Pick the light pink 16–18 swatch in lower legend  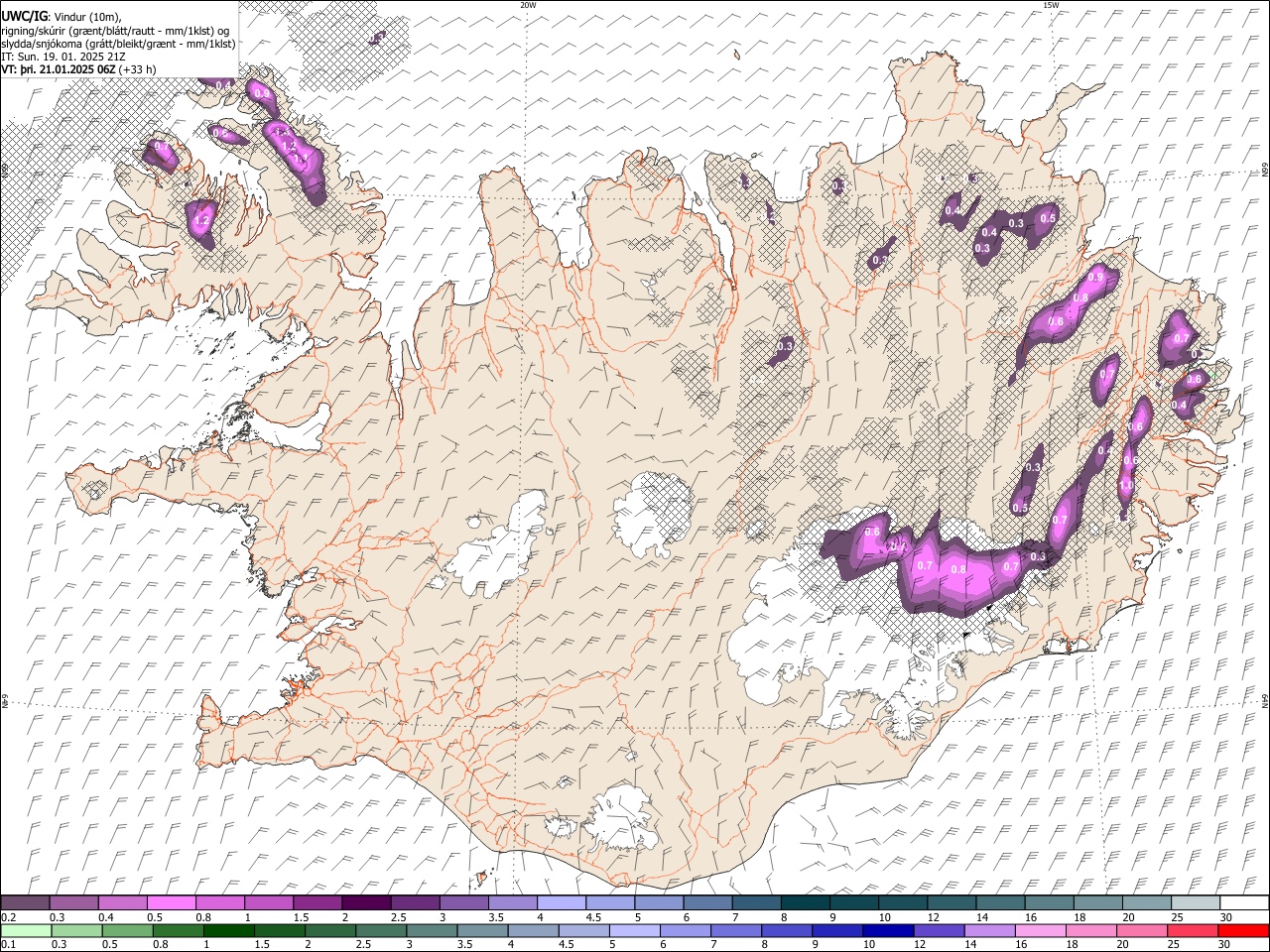pyautogui.click(x=1041, y=930)
